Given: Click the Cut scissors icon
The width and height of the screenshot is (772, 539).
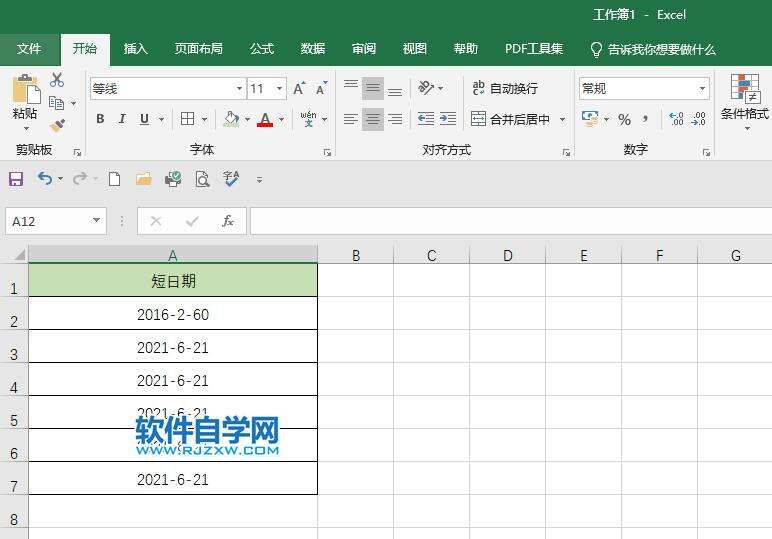Looking at the screenshot, I should tap(57, 80).
